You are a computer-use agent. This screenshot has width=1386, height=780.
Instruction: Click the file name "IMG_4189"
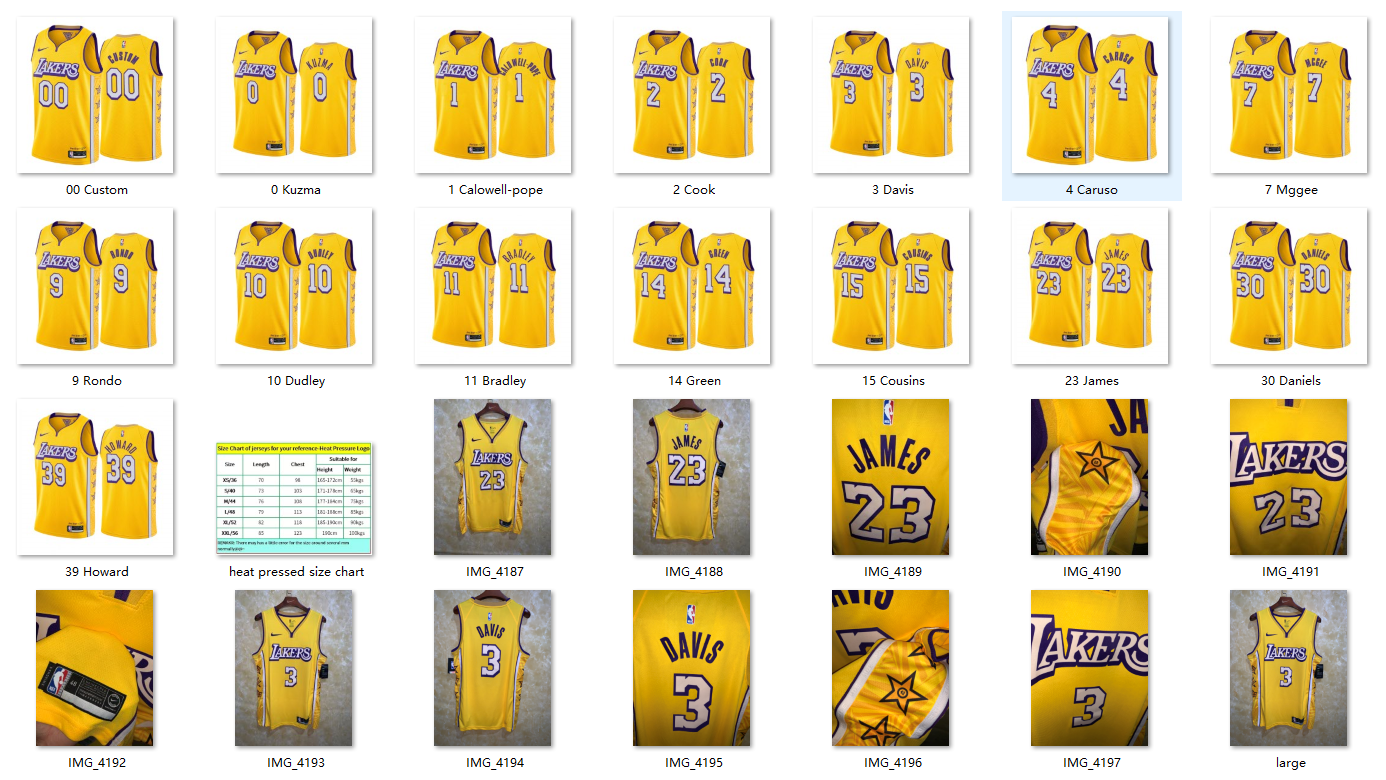pyautogui.click(x=892, y=572)
